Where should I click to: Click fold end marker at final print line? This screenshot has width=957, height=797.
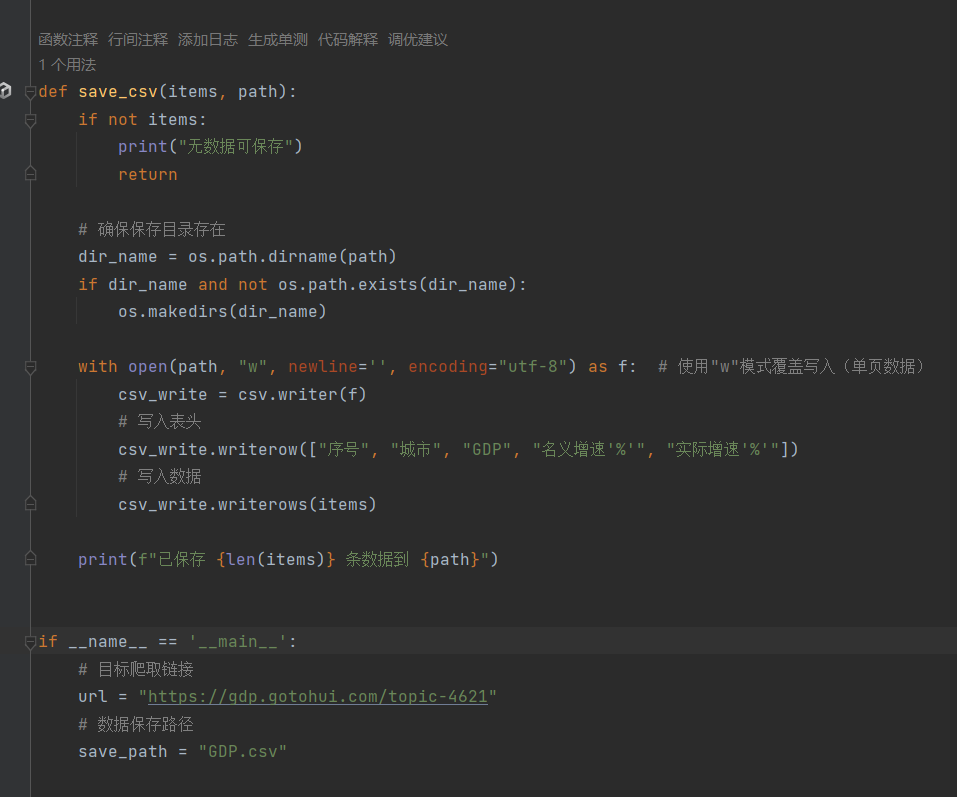pyautogui.click(x=31, y=559)
